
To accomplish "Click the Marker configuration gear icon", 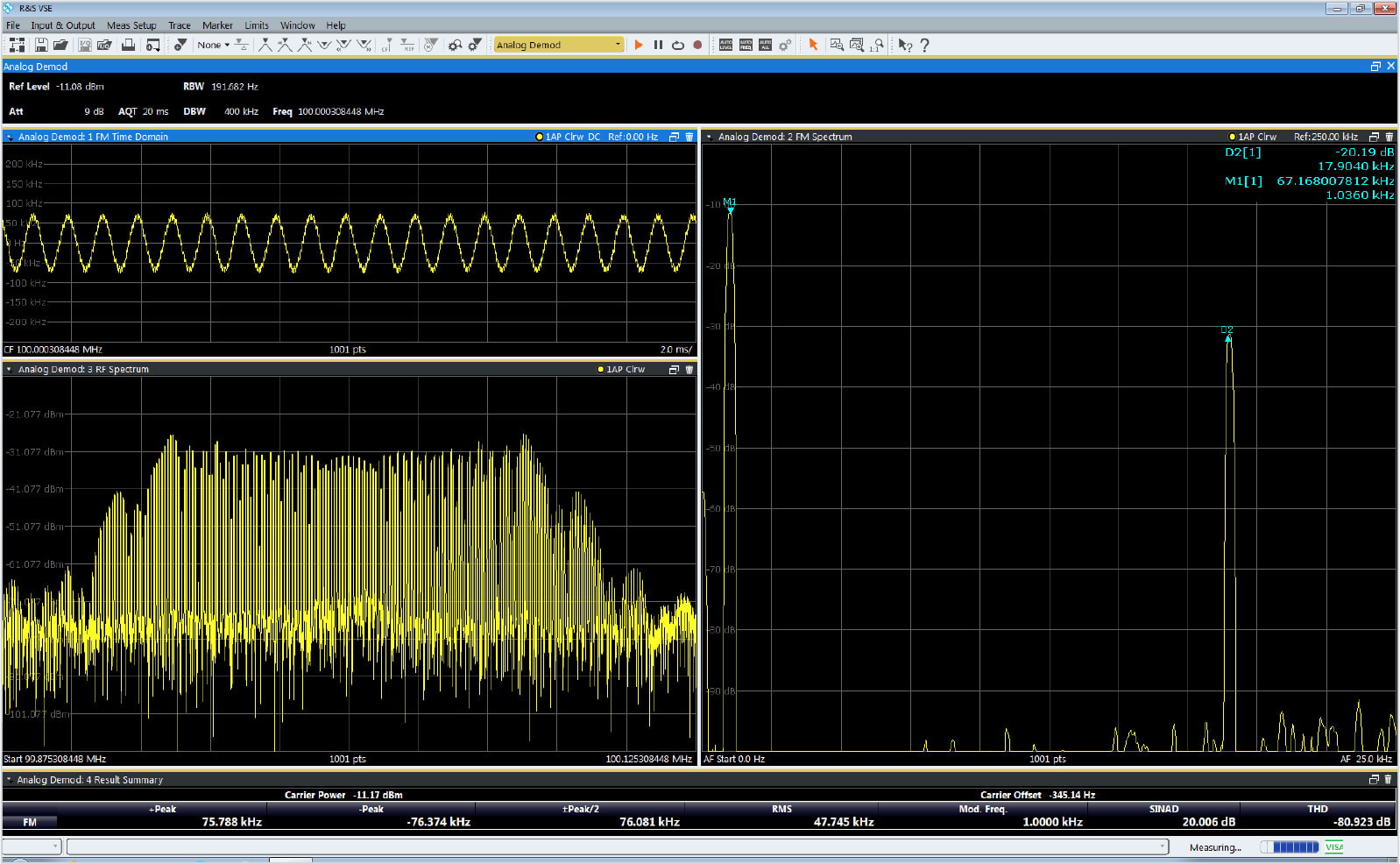I will pyautogui.click(x=475, y=45).
